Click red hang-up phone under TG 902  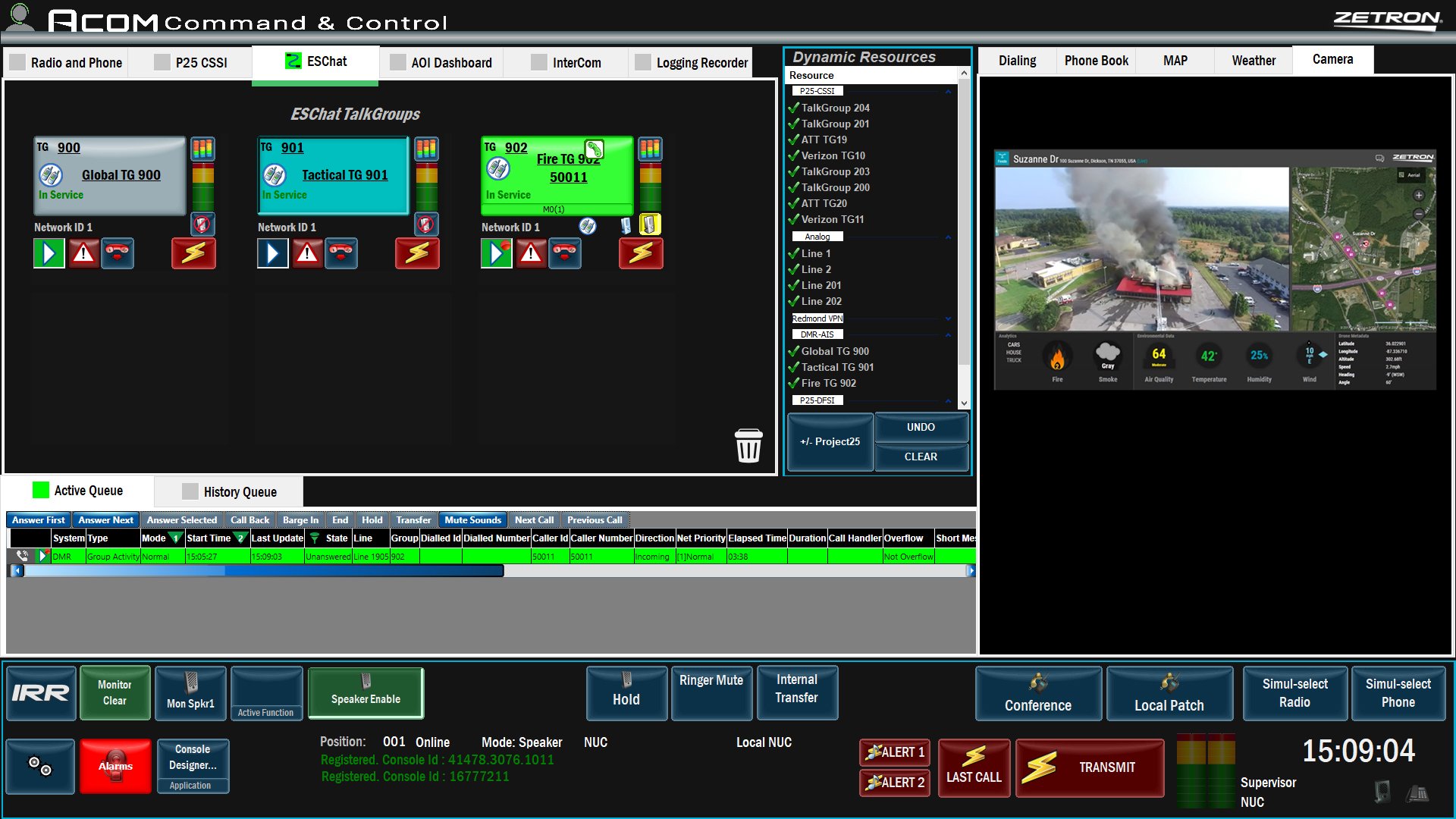565,253
